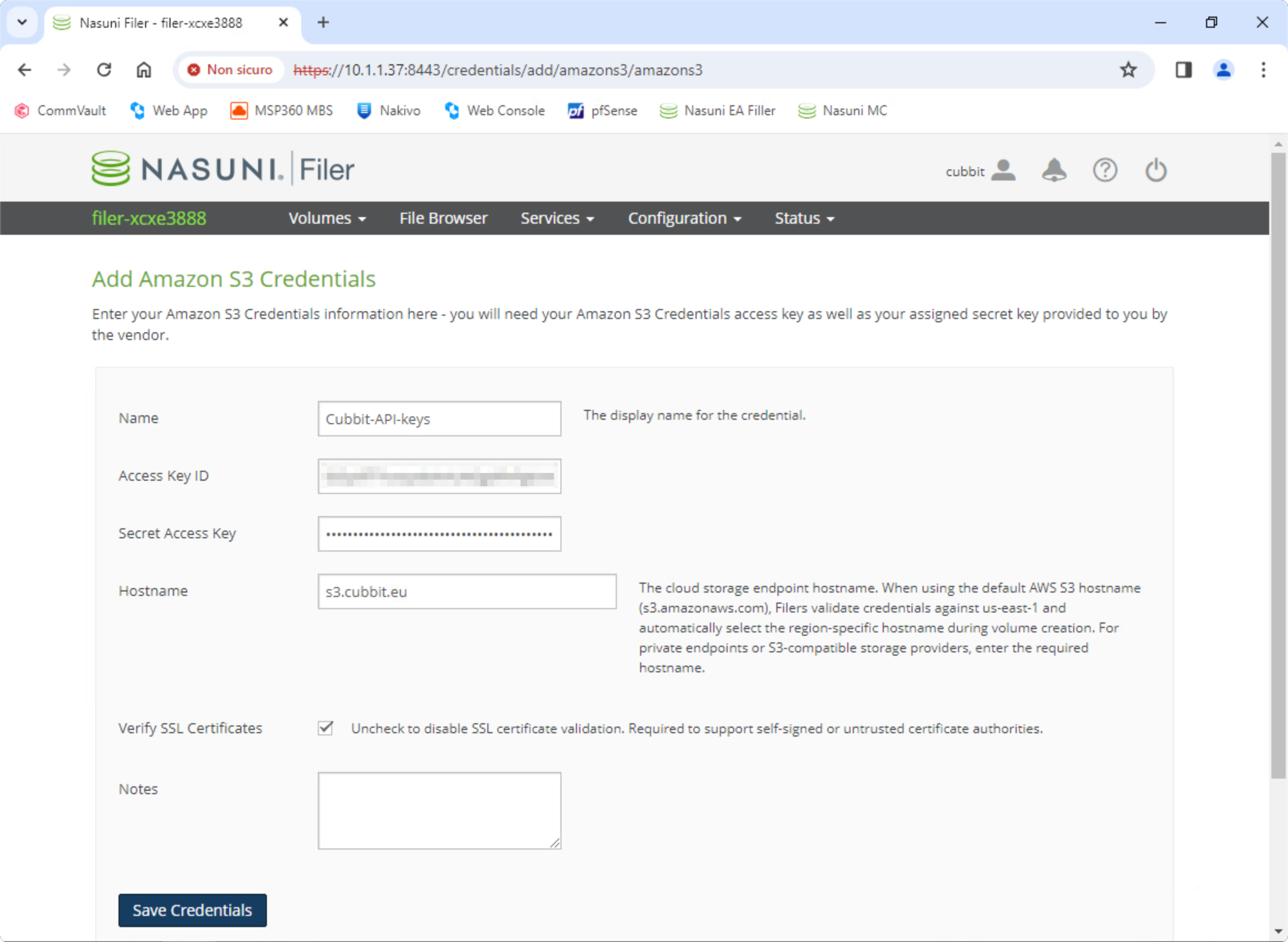1288x942 pixels.
Task: Open the Nasuni help panel
Action: (x=1104, y=169)
